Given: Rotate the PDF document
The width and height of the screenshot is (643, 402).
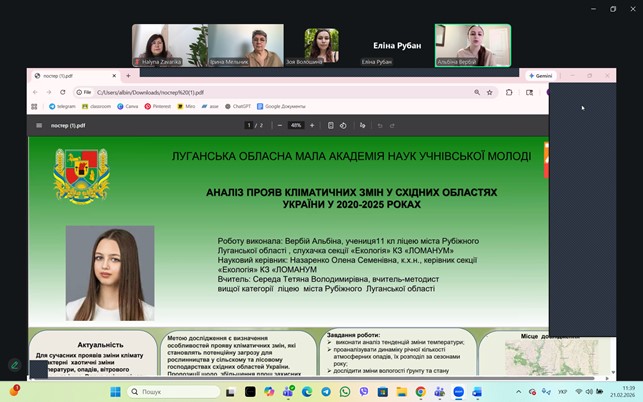Looking at the screenshot, I should [343, 125].
